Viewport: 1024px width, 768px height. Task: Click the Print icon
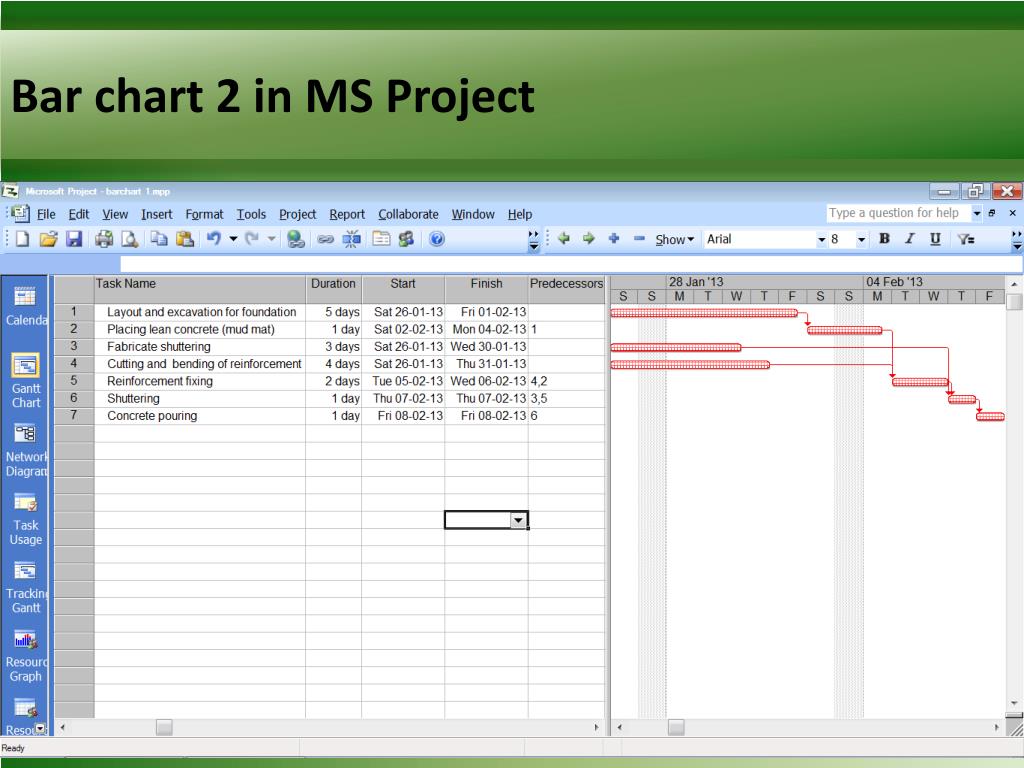[x=103, y=239]
